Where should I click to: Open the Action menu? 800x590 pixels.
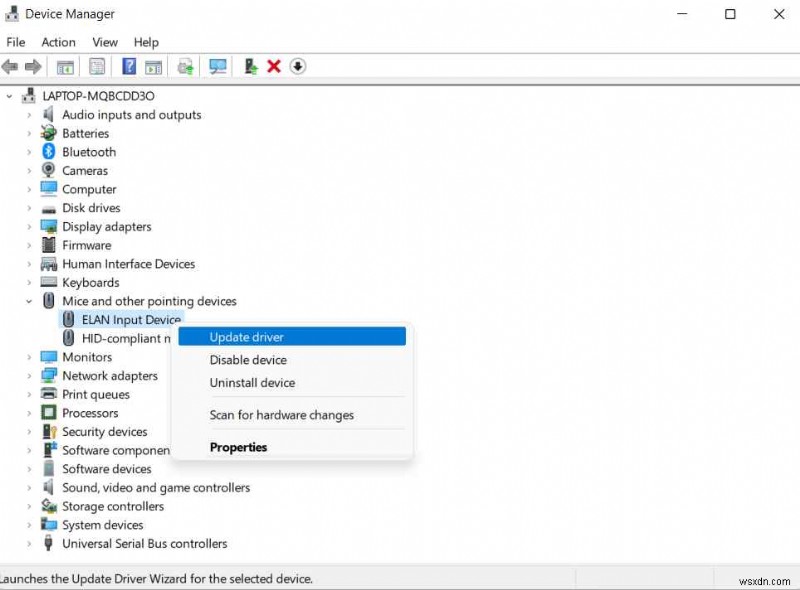58,42
